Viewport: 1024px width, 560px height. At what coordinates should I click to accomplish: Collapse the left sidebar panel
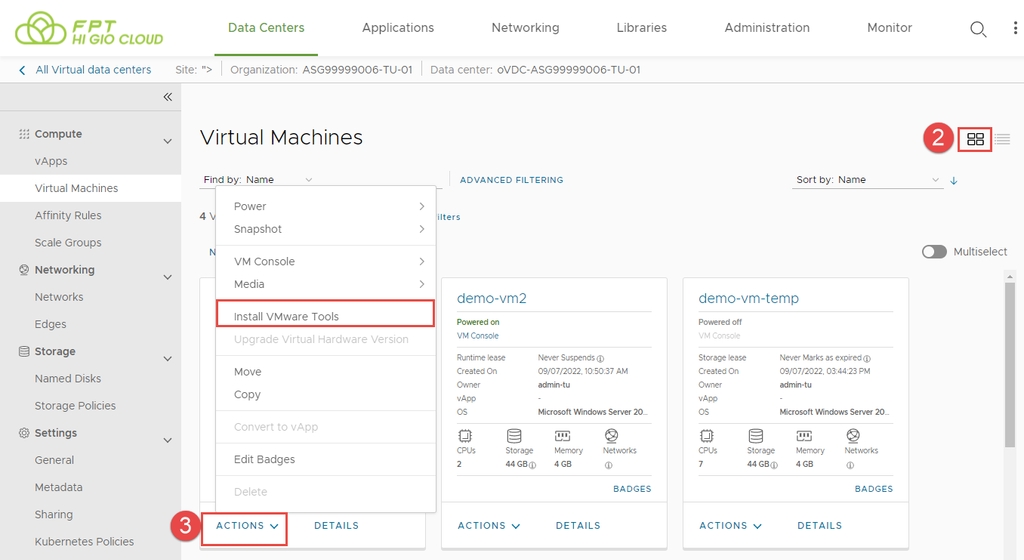167,97
